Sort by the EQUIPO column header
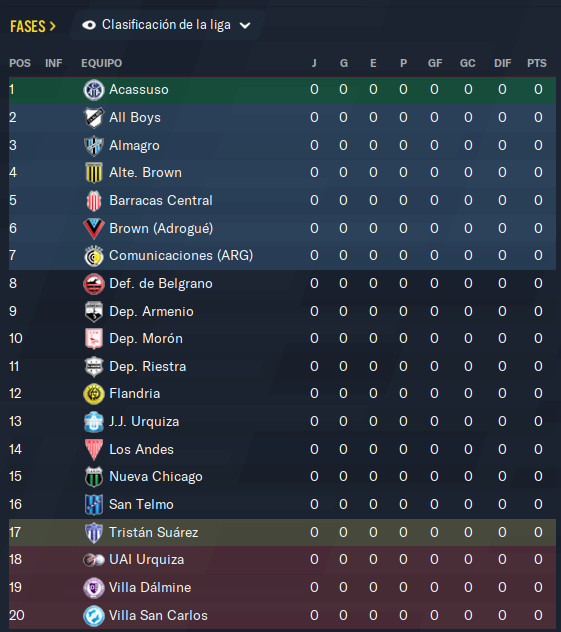The image size is (561, 632). pos(102,63)
